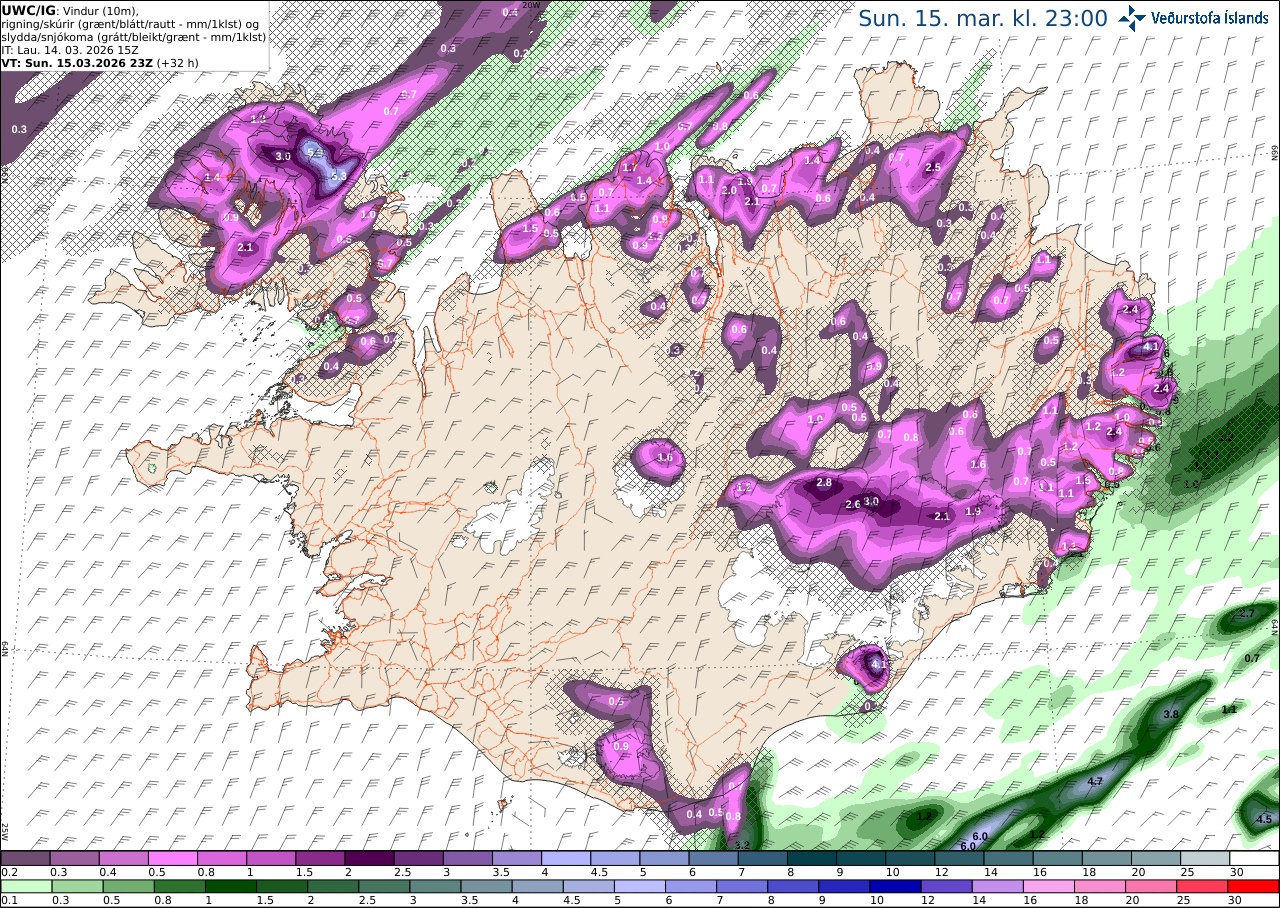
Task: Click the '0.1' label in the legend
Action: [x=8, y=900]
